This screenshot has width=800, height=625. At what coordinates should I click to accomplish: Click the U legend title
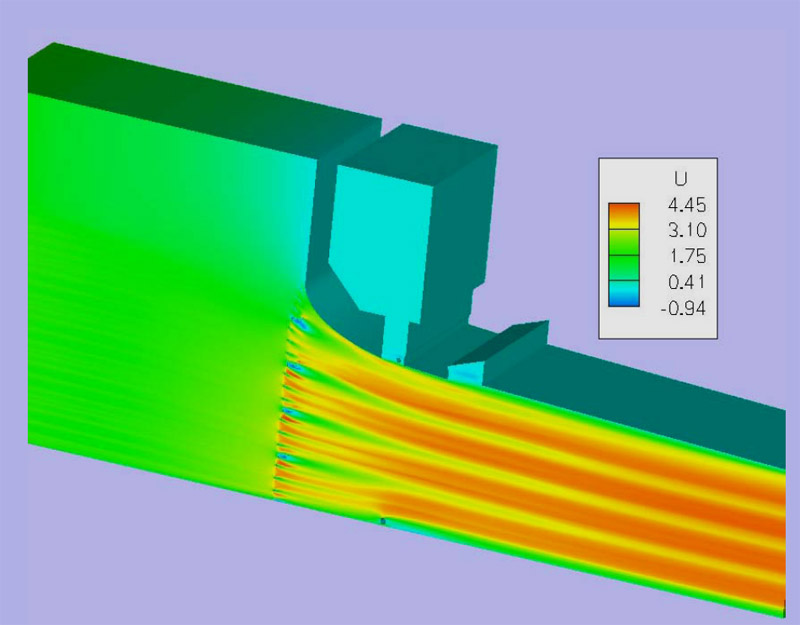pyautogui.click(x=681, y=179)
